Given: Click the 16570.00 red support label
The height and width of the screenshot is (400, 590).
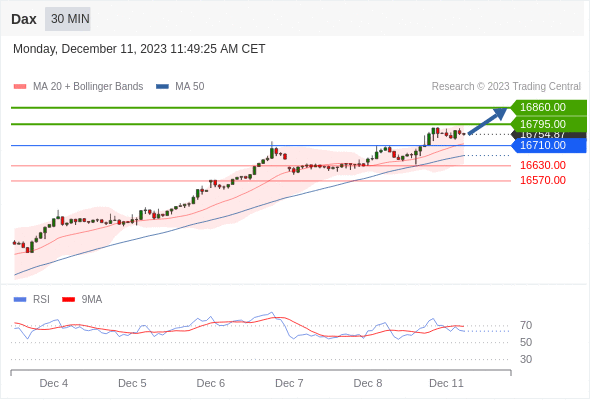Looking at the screenshot, I should coord(543,180).
